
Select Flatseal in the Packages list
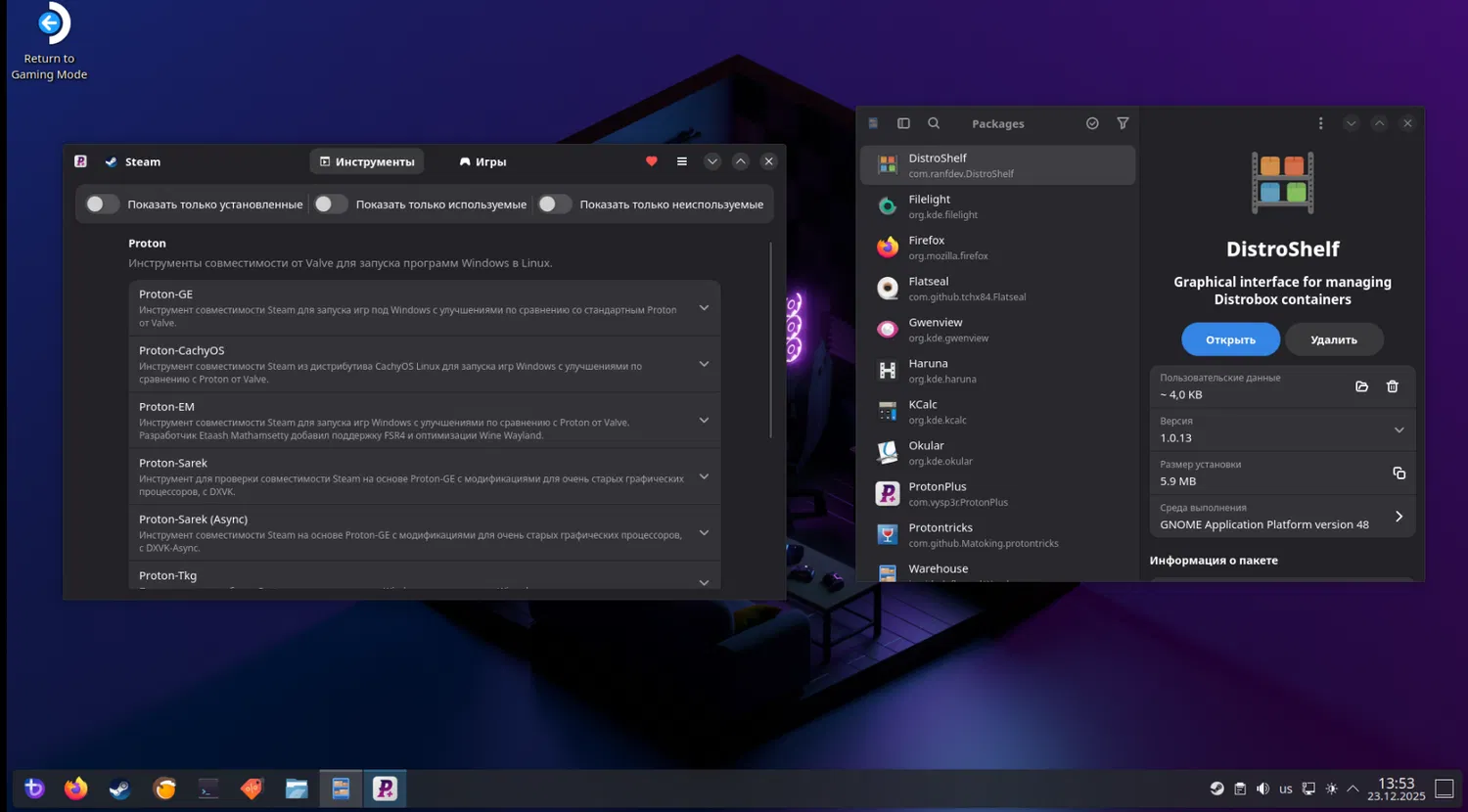click(997, 289)
